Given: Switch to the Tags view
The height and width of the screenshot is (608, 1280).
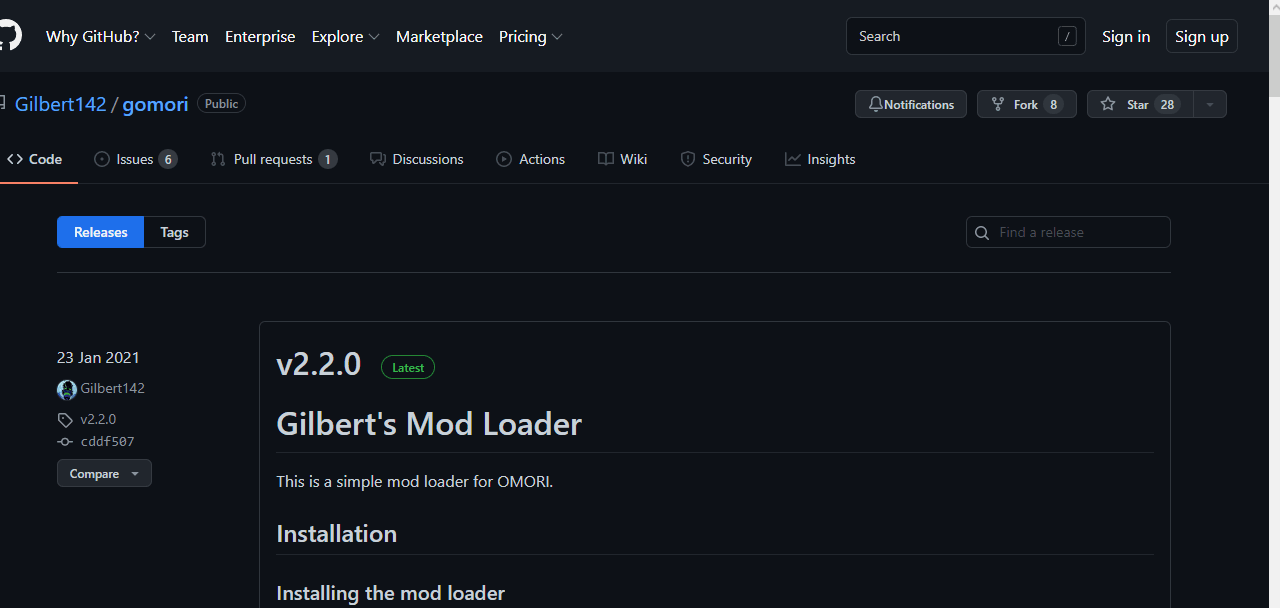Looking at the screenshot, I should click(x=174, y=232).
